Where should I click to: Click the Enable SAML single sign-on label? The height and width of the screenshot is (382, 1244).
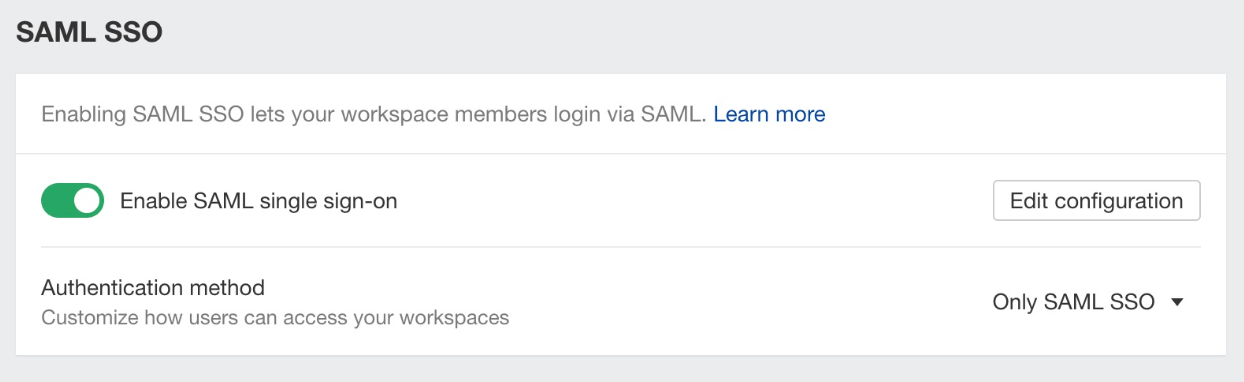tap(258, 201)
